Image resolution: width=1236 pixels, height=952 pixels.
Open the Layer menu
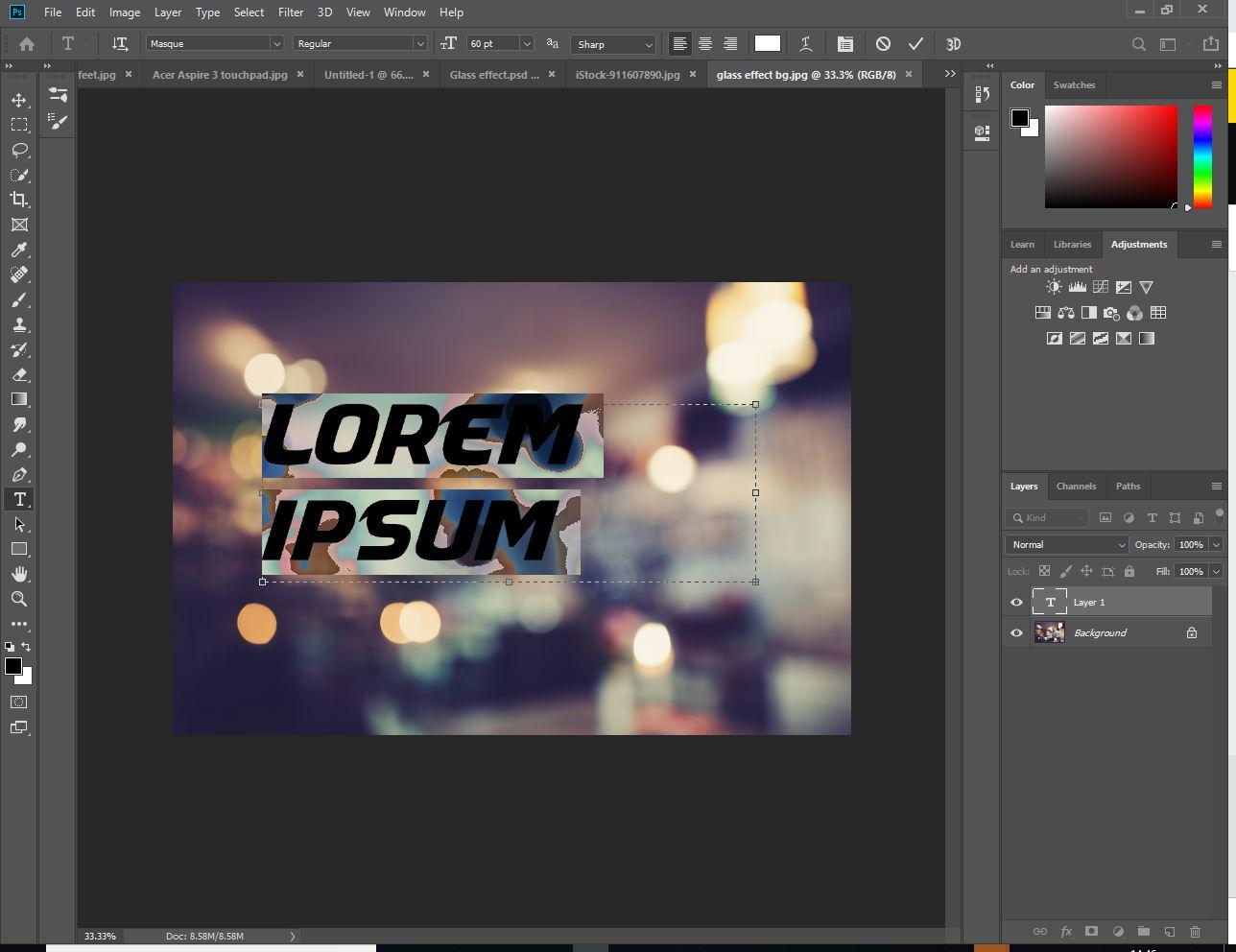[x=168, y=12]
